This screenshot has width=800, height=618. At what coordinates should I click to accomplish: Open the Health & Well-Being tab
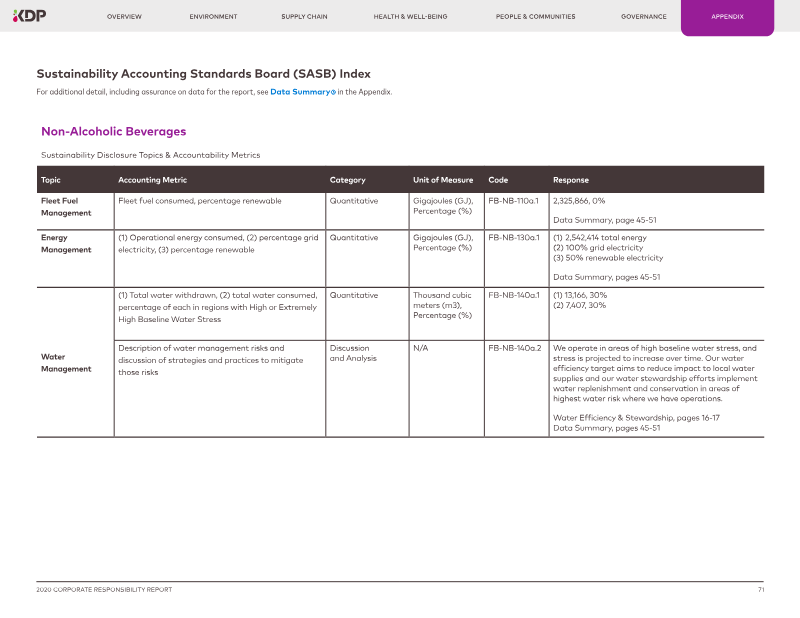(x=408, y=17)
